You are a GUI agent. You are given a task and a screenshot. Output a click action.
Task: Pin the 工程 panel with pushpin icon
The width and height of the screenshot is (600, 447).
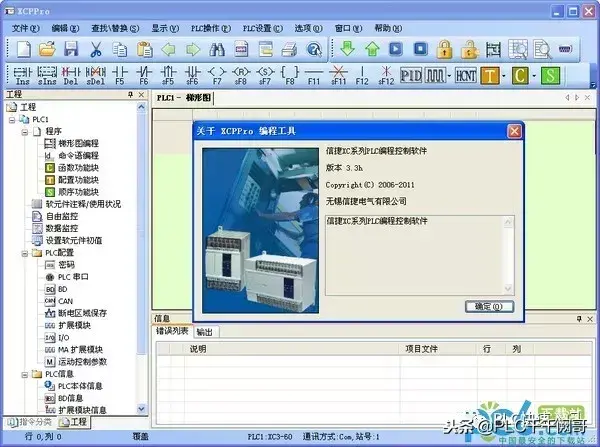tap(130, 95)
